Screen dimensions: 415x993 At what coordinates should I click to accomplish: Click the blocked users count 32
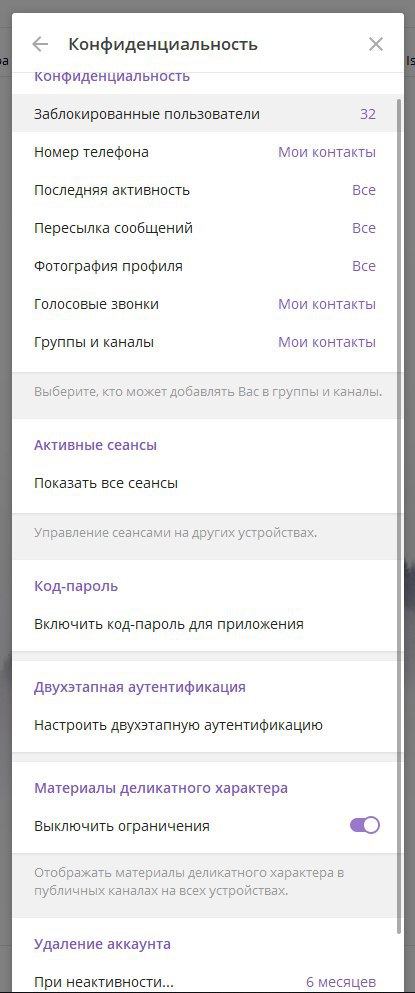(368, 114)
